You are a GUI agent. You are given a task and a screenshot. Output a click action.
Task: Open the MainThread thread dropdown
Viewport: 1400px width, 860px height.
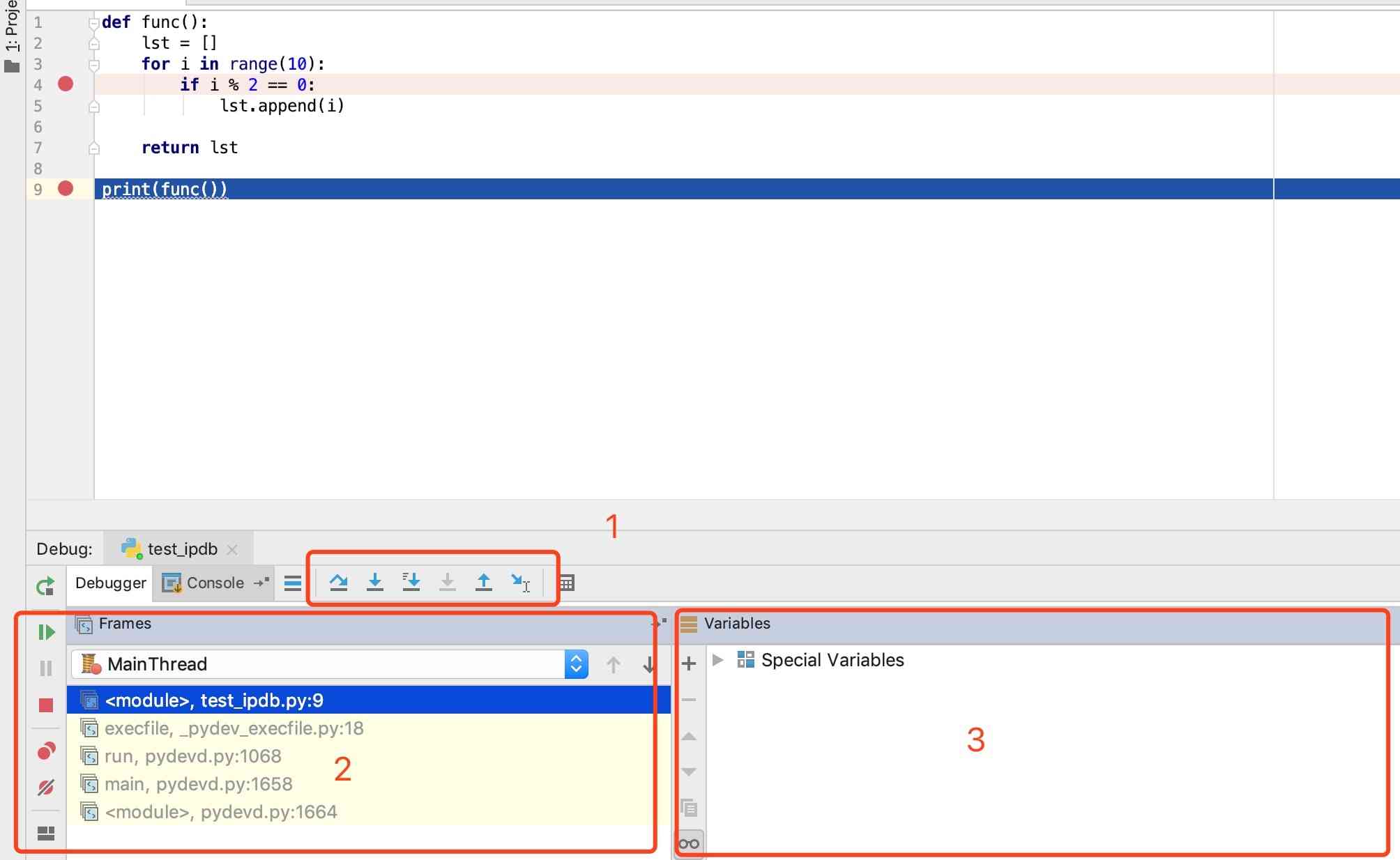576,664
